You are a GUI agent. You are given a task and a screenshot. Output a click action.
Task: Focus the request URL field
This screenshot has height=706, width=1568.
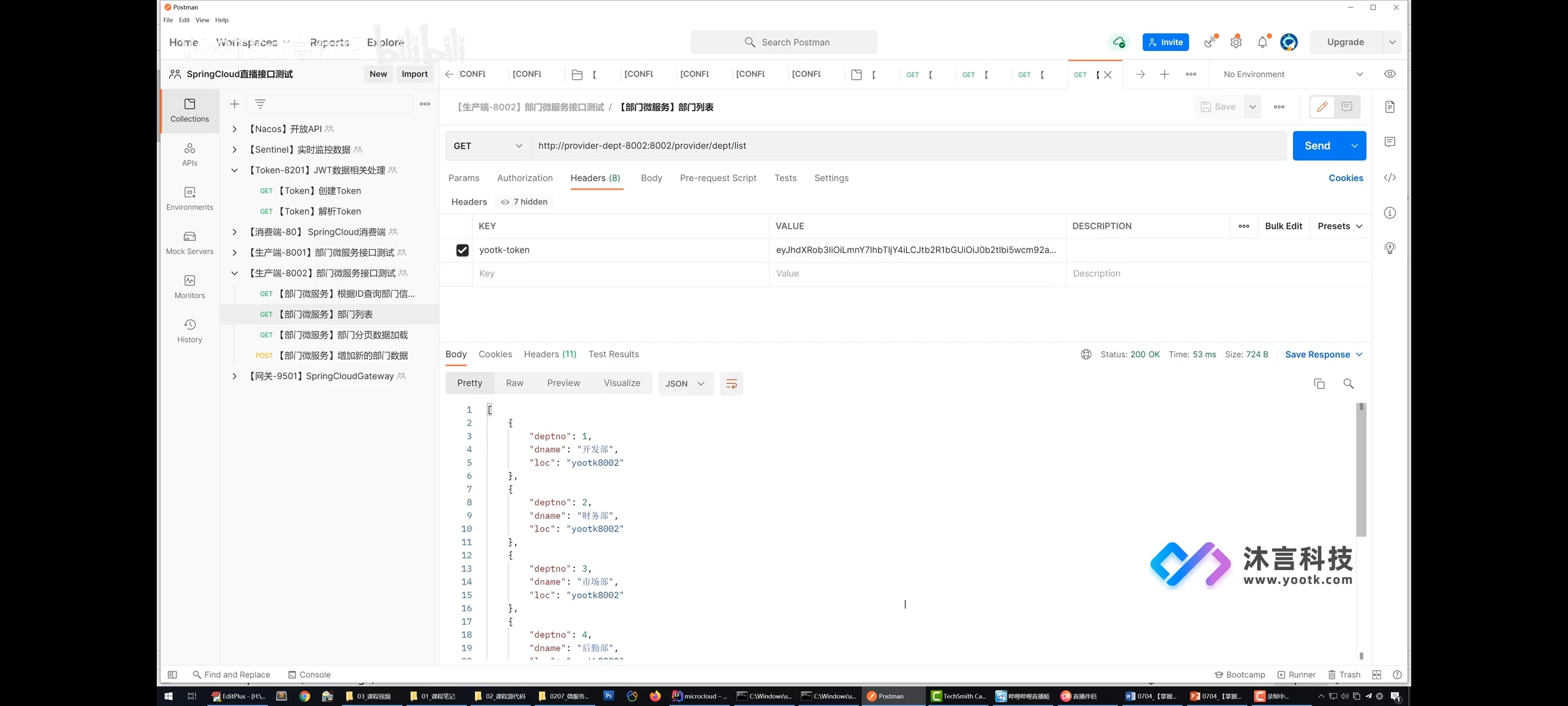908,146
